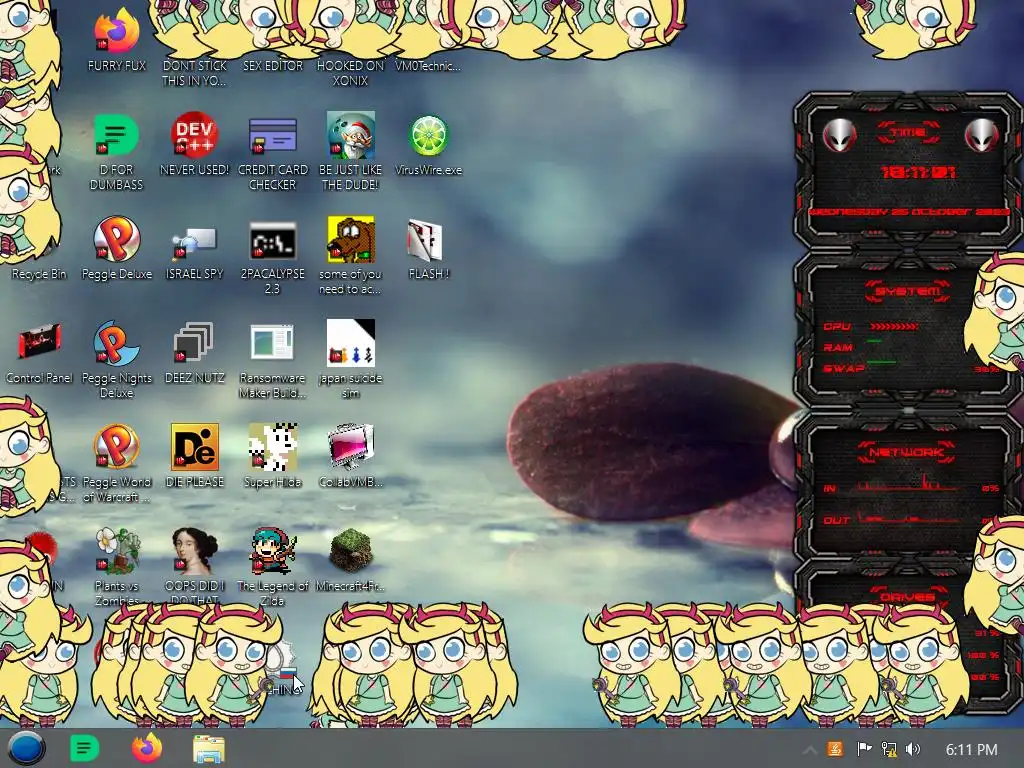The width and height of the screenshot is (1024, 768).
Task: Open Action Center flag tray icon
Action: pos(864,748)
